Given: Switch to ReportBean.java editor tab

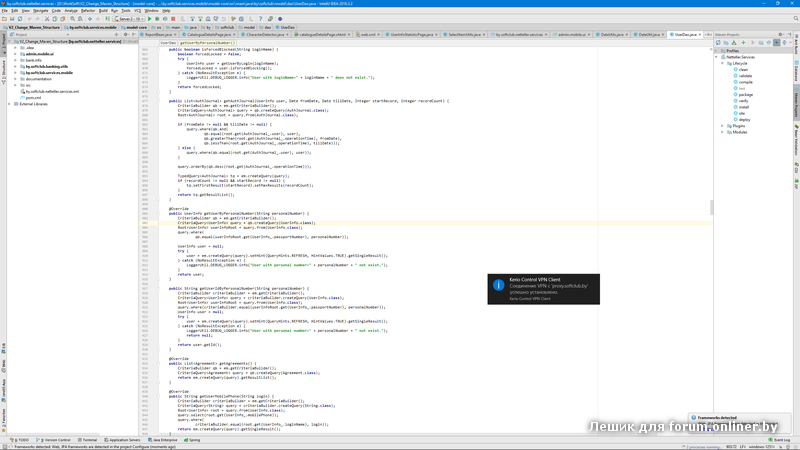Looking at the screenshot, I should point(158,34).
